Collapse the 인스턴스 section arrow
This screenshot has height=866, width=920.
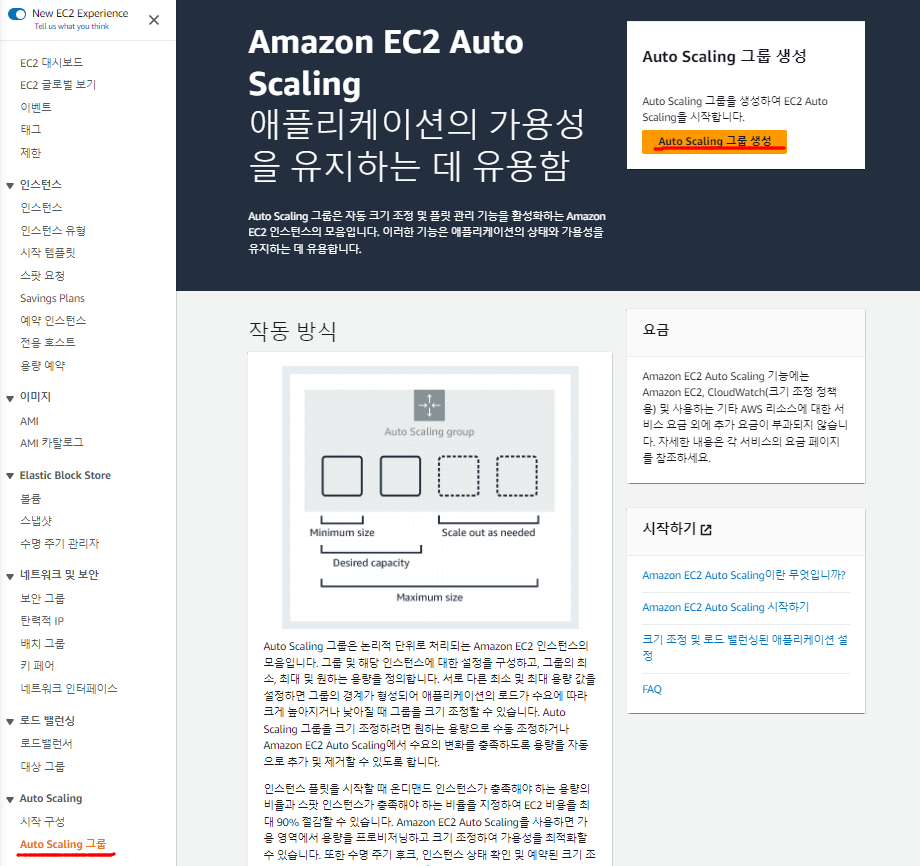10,185
